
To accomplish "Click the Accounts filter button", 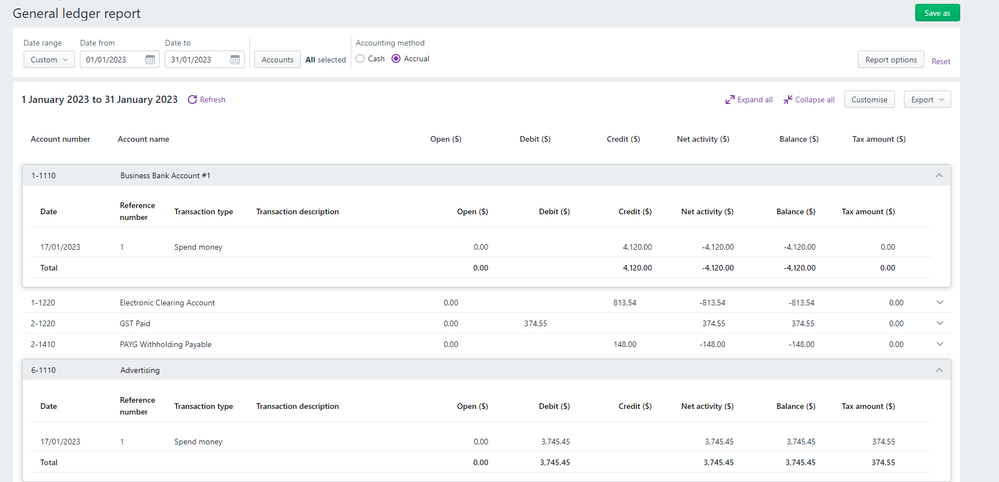I will 277,60.
